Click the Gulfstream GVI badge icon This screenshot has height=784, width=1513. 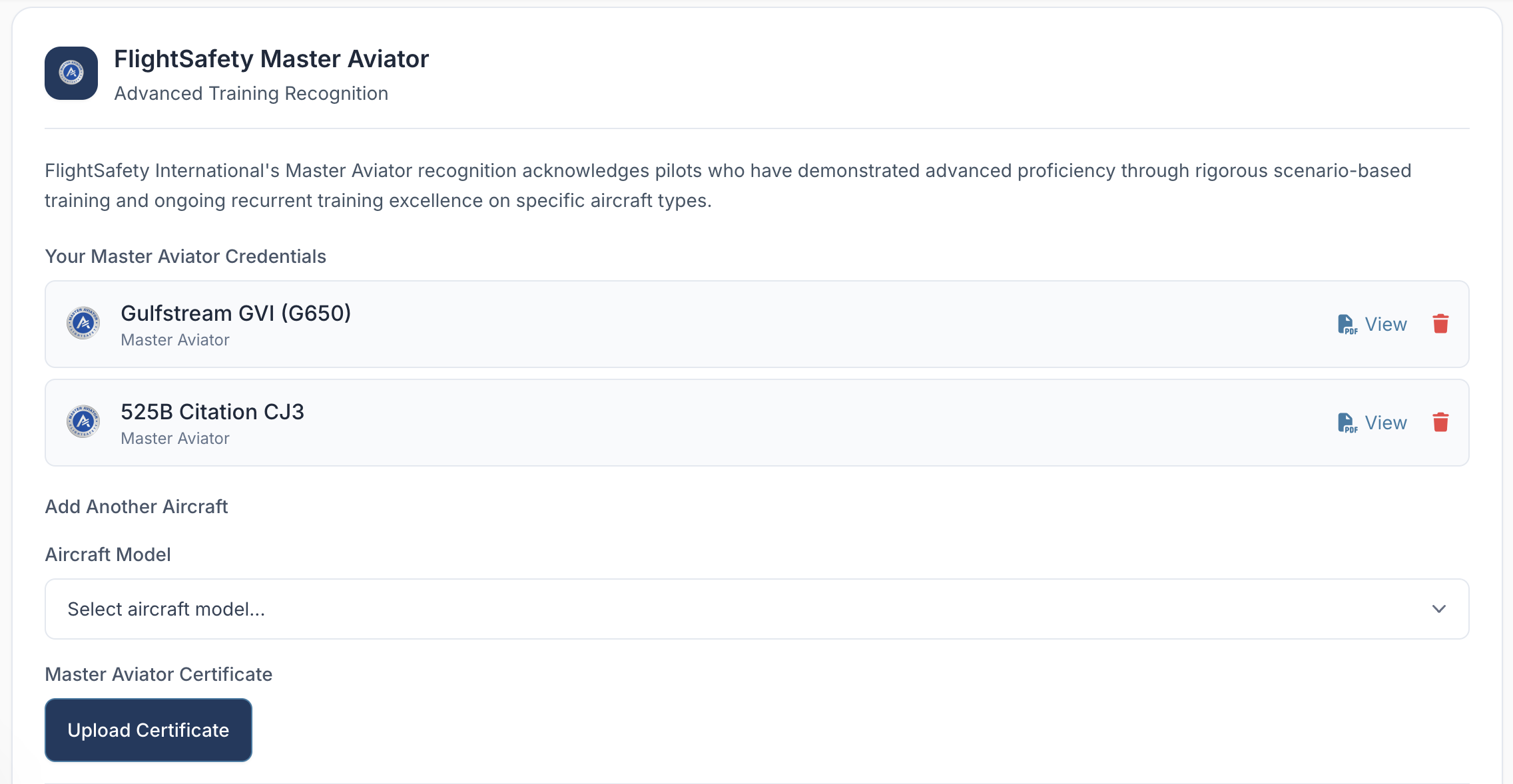[83, 323]
